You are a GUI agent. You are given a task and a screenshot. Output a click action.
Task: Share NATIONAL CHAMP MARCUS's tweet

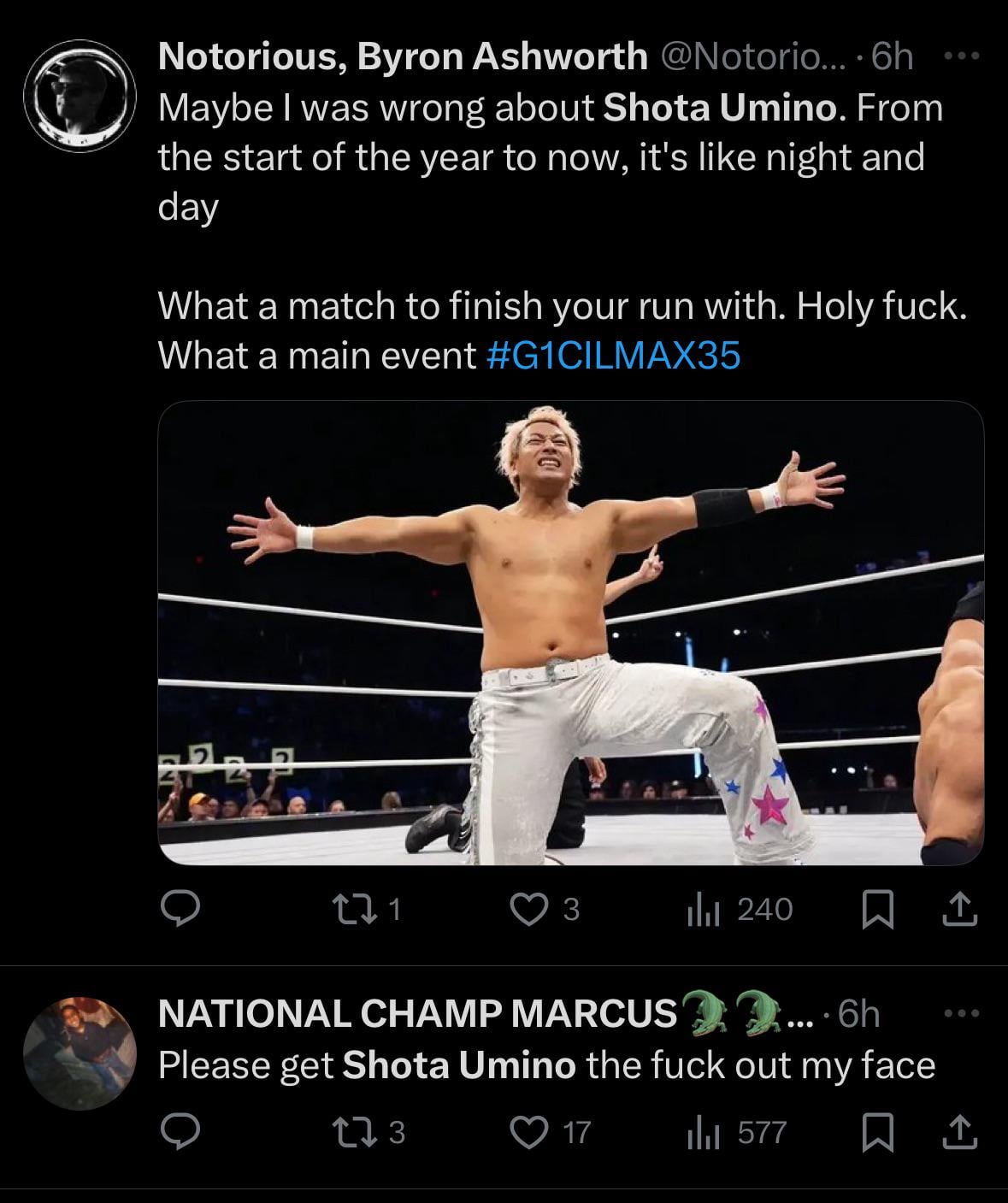[x=958, y=1132]
